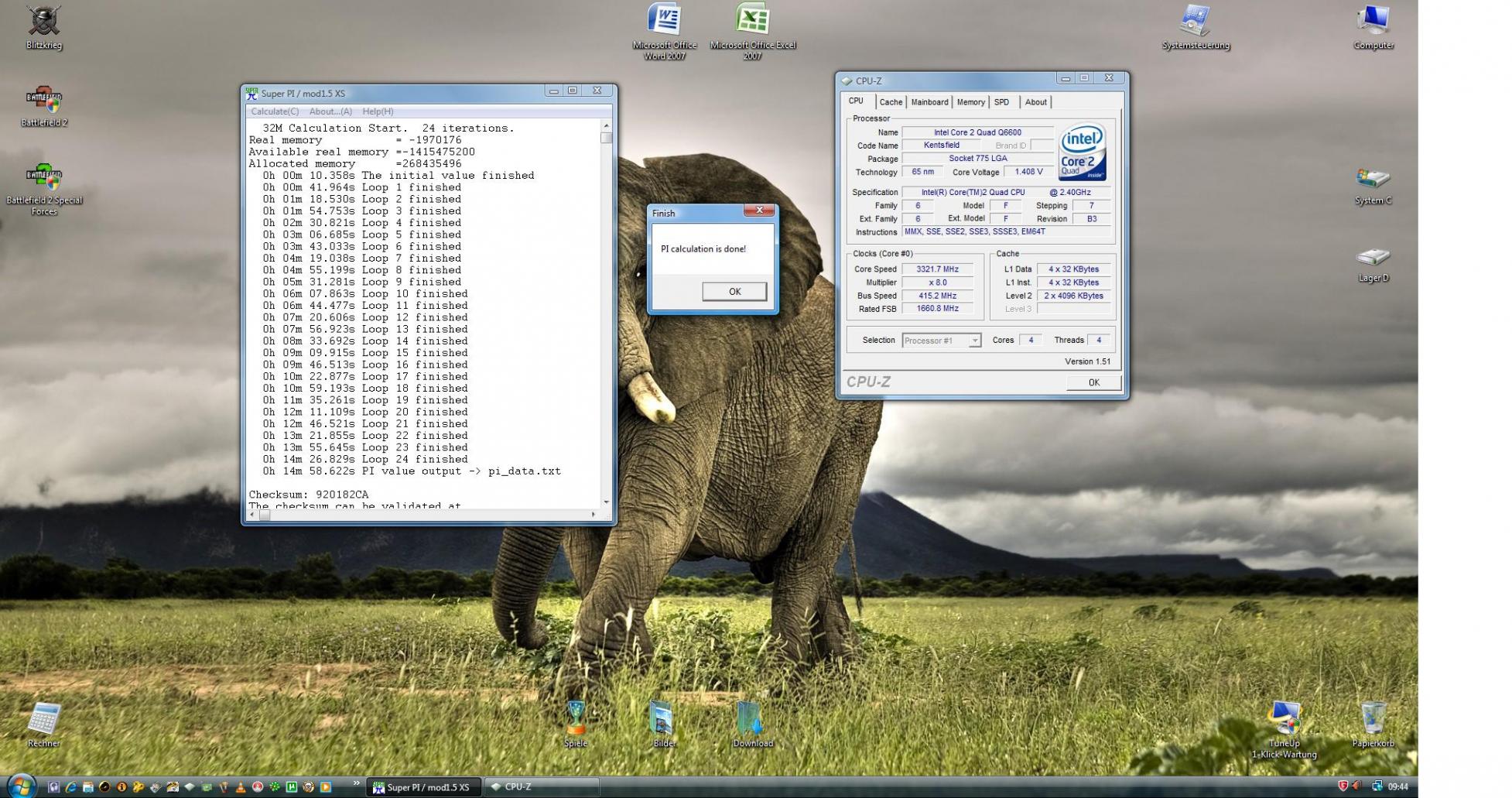Close the Finish dialog with the X
The height and width of the screenshot is (798, 1512).
coord(759,211)
